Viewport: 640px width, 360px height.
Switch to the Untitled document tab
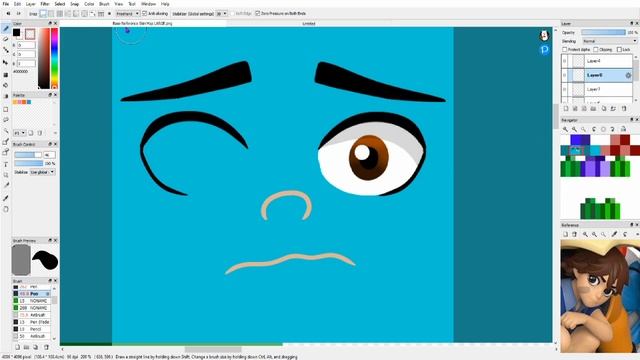[x=309, y=24]
